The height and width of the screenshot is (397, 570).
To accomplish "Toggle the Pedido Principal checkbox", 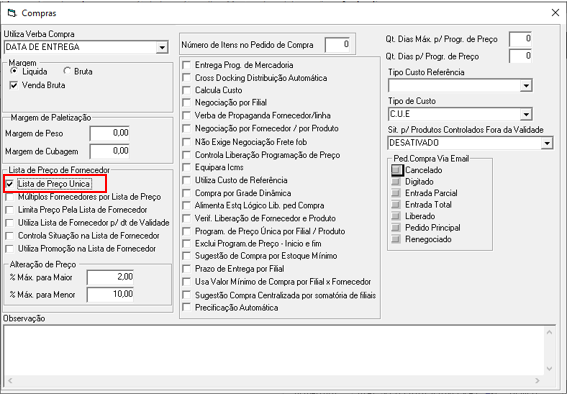I will pyautogui.click(x=396, y=228).
